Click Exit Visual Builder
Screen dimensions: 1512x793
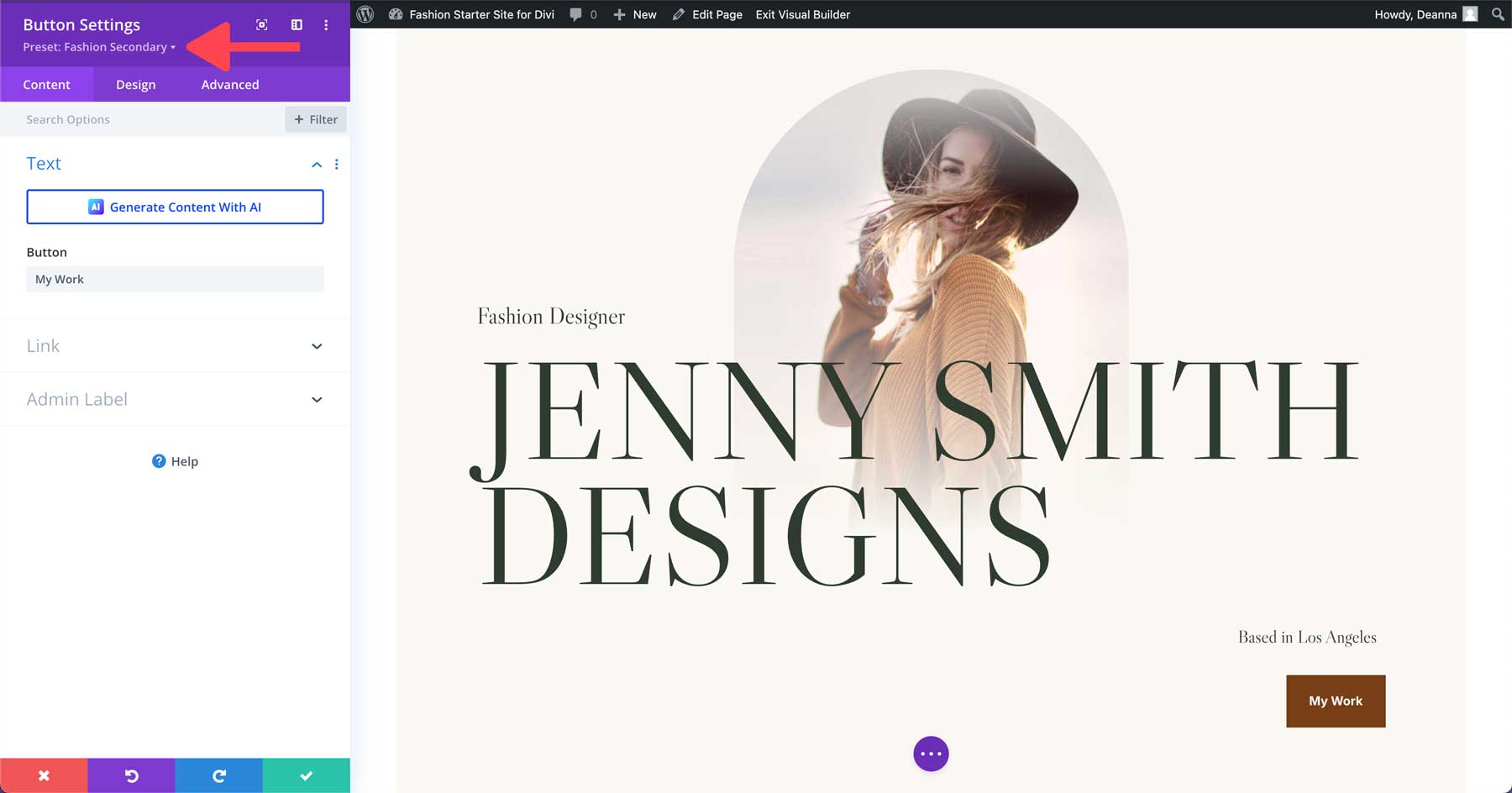[x=801, y=14]
